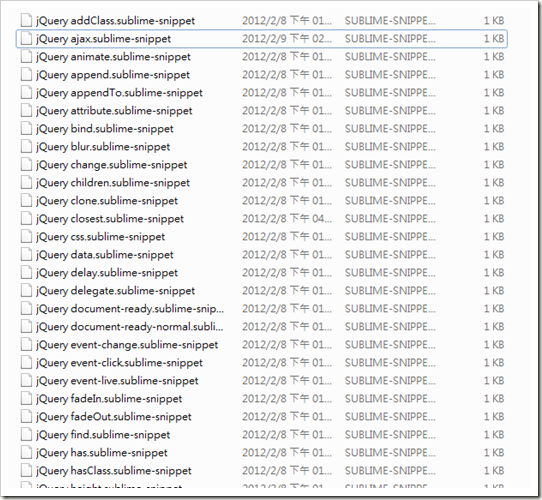Select the jQuery data.sublime-snippet file icon
This screenshot has height=500, width=542.
point(27,254)
